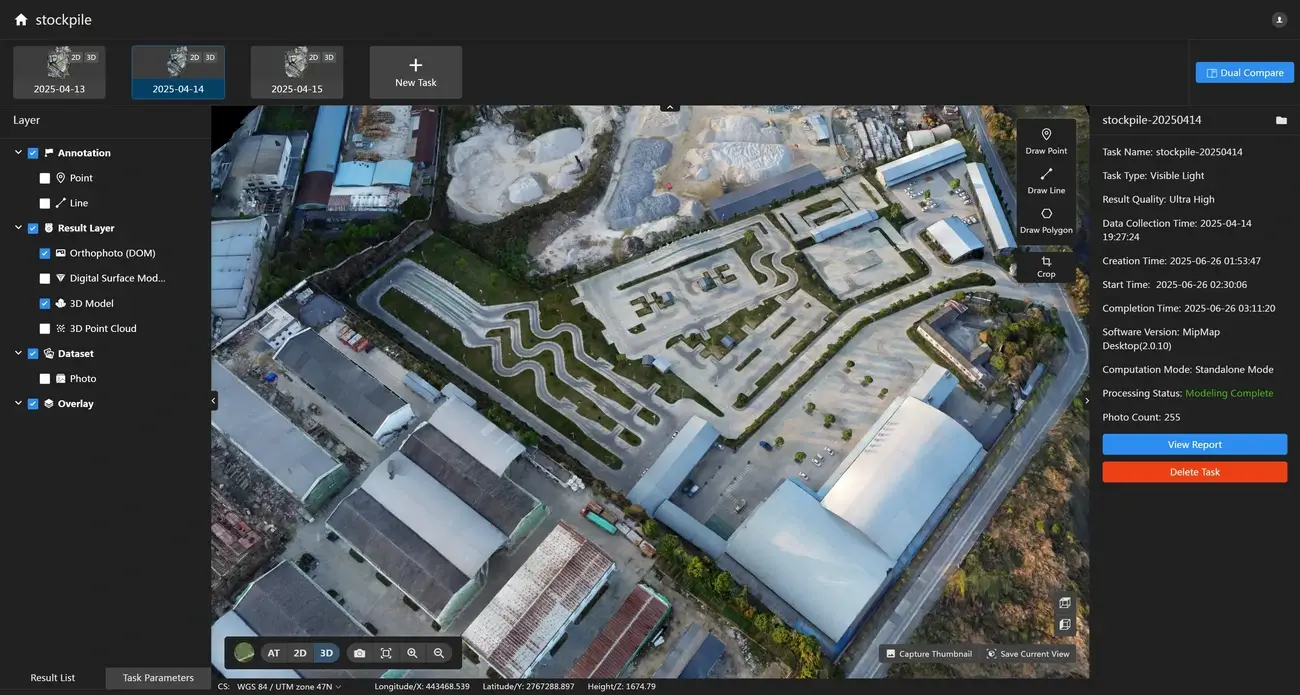The height and width of the screenshot is (695, 1300).
Task: Fit the view with the full-extent icon
Action: tap(386, 653)
